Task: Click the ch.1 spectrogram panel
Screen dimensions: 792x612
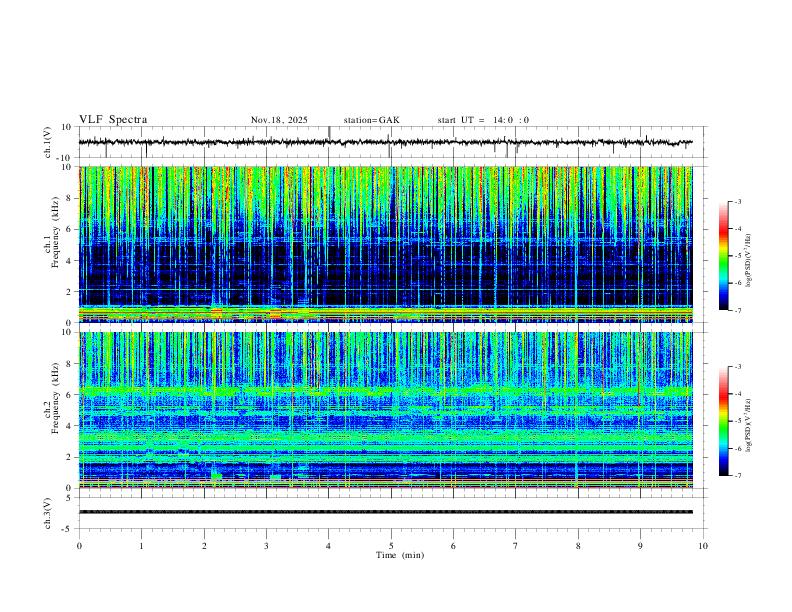Action: (385, 244)
